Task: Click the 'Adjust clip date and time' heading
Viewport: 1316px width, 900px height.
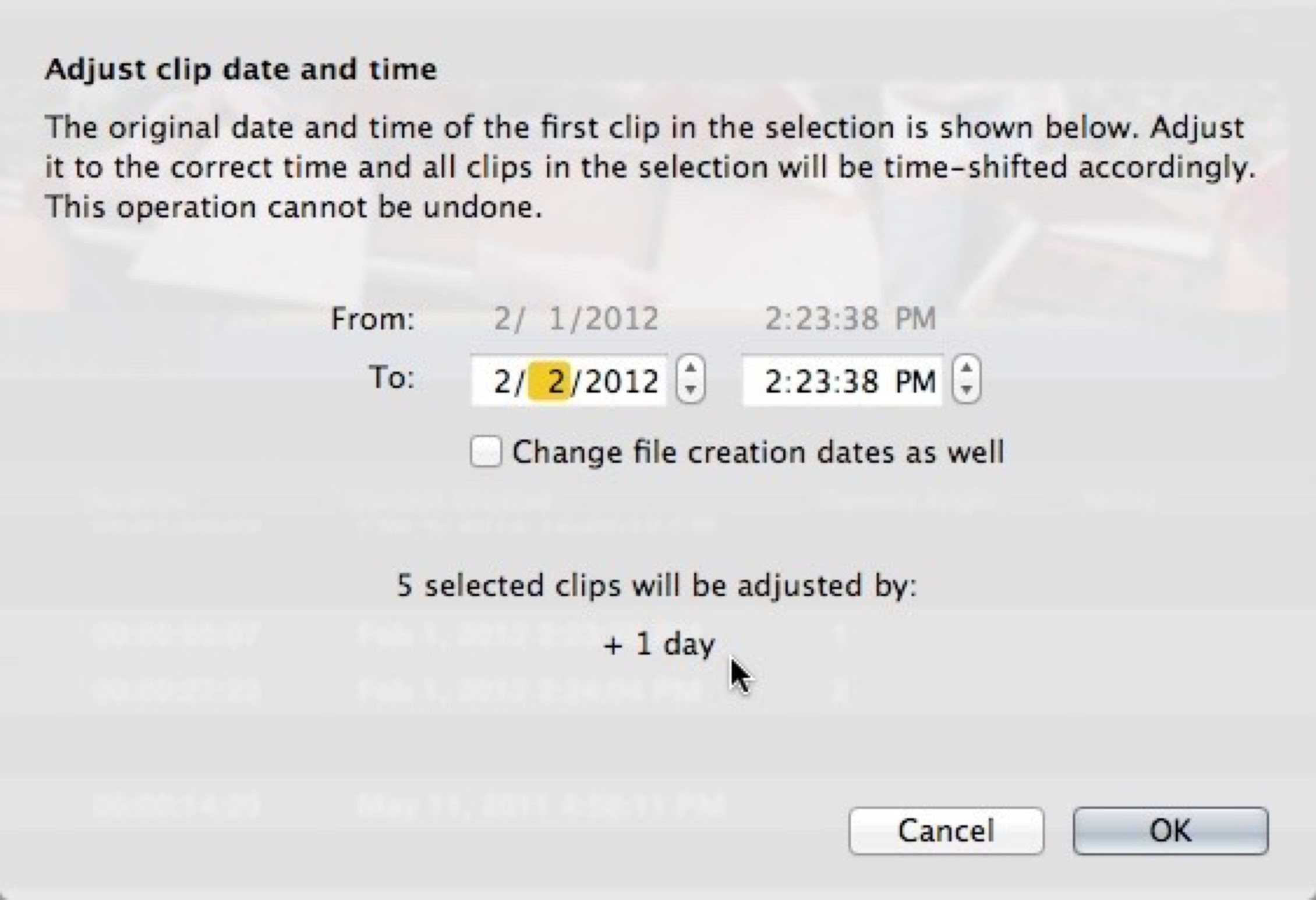Action: pyautogui.click(x=240, y=70)
